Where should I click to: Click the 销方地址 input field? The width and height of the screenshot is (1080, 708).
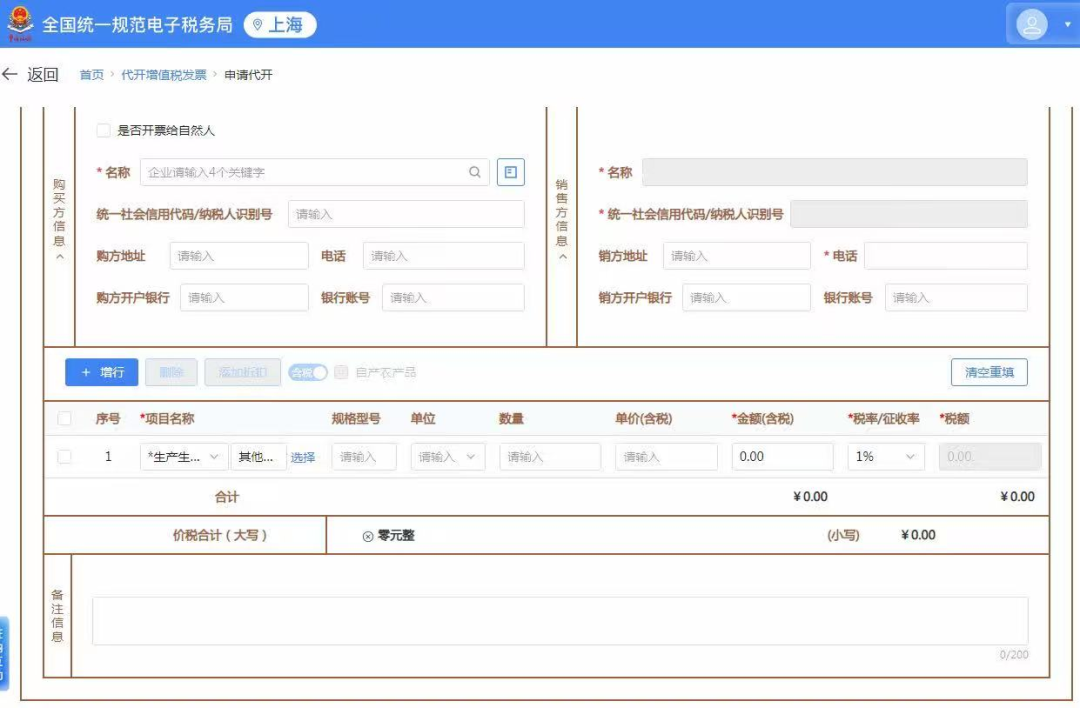point(737,256)
